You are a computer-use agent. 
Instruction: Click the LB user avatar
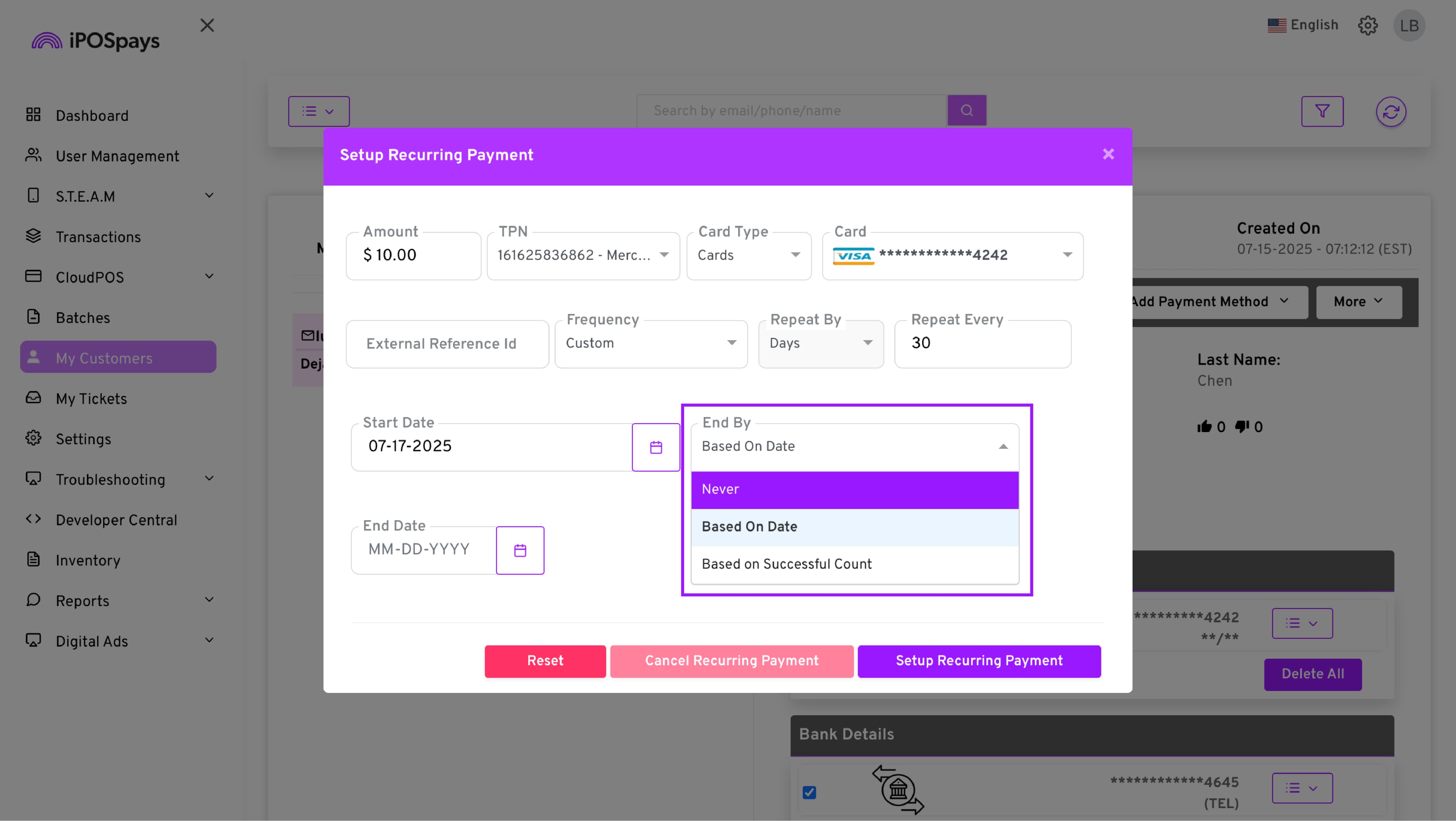pyautogui.click(x=1409, y=25)
